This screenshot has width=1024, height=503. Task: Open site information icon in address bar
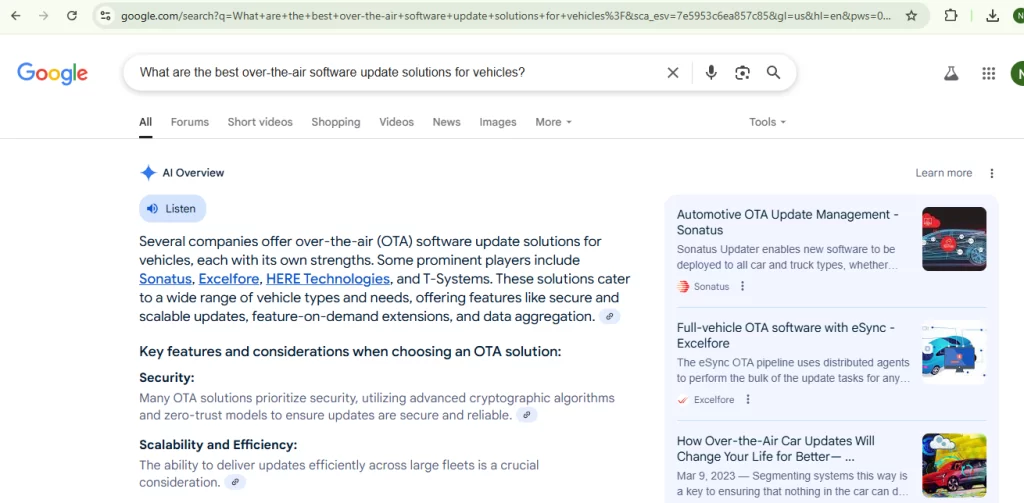[105, 16]
